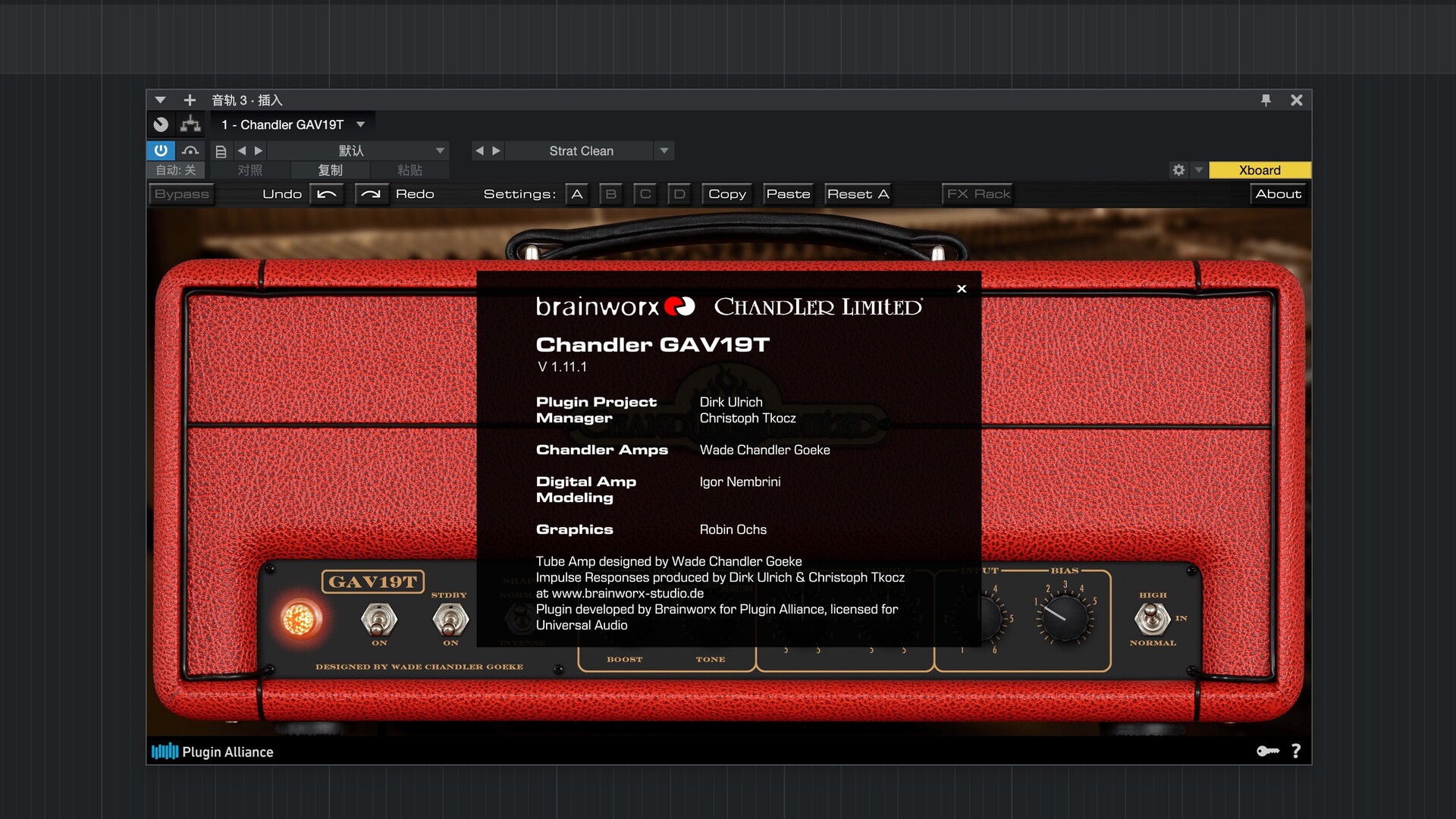The height and width of the screenshot is (819, 1456).
Task: Toggle automation mode 自动: 关
Action: (x=176, y=171)
